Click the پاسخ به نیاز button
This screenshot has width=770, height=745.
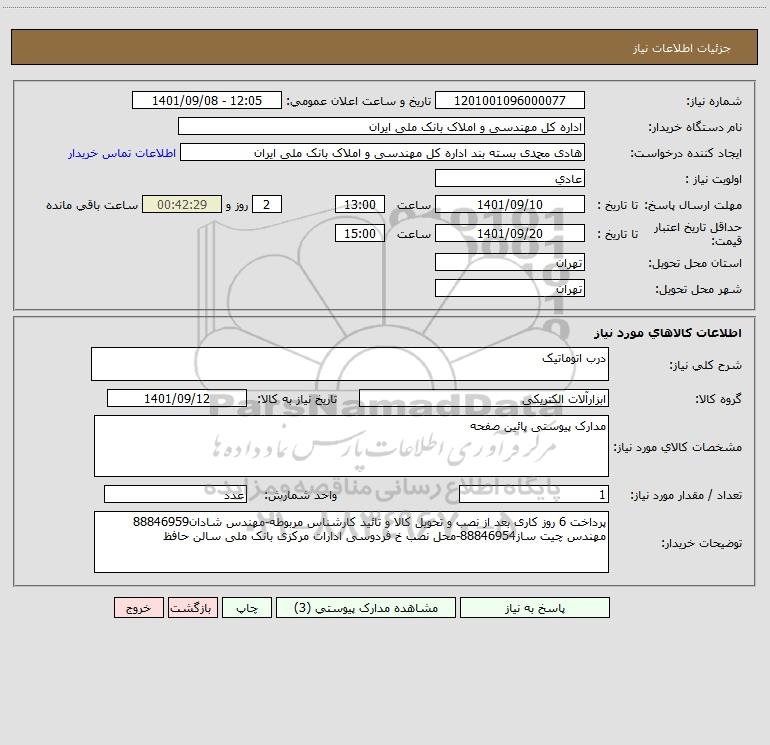534,607
